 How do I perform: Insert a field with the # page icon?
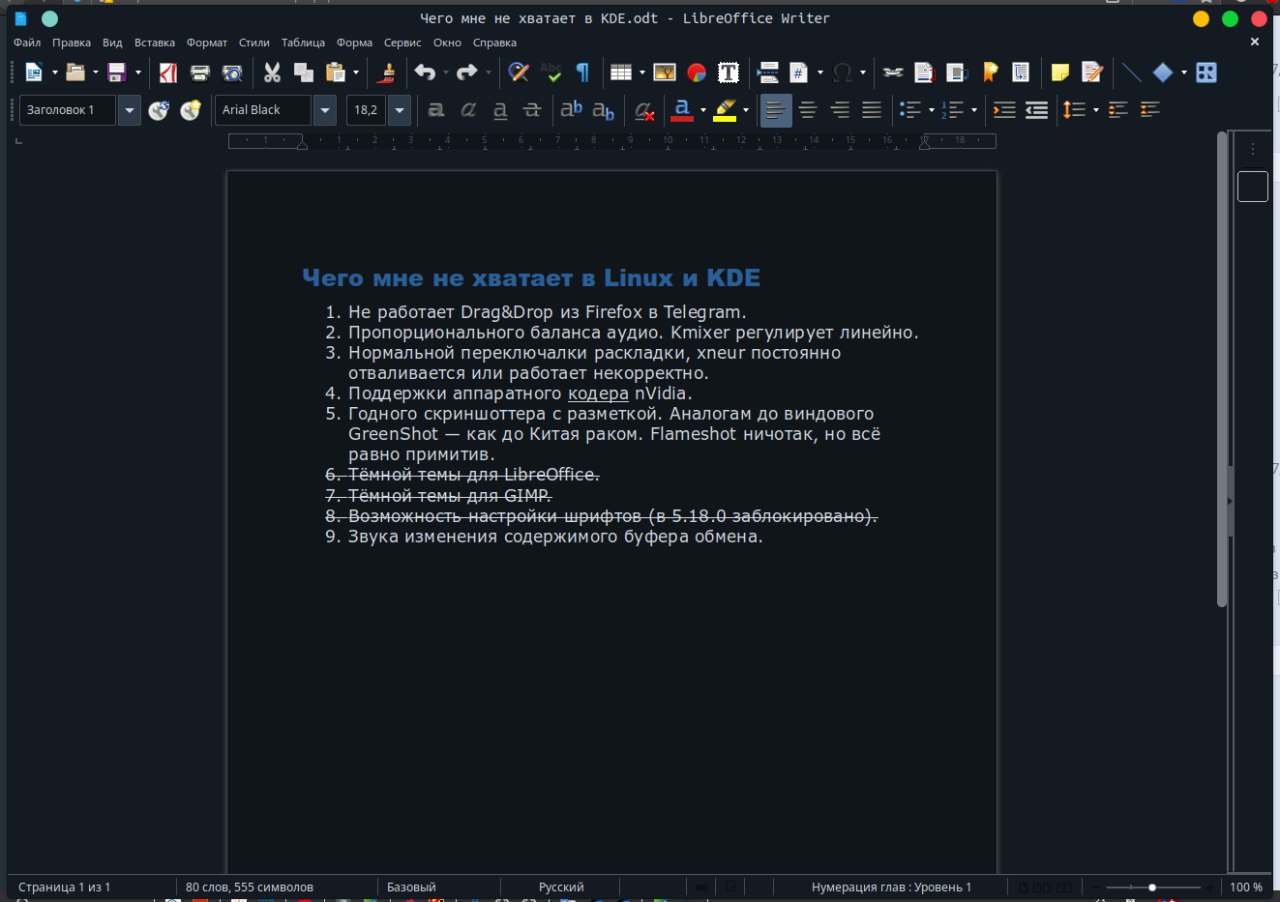pos(799,72)
